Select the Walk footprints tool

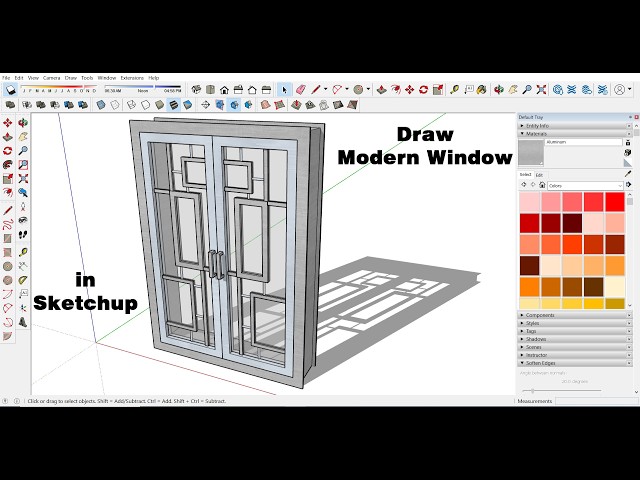(23, 235)
